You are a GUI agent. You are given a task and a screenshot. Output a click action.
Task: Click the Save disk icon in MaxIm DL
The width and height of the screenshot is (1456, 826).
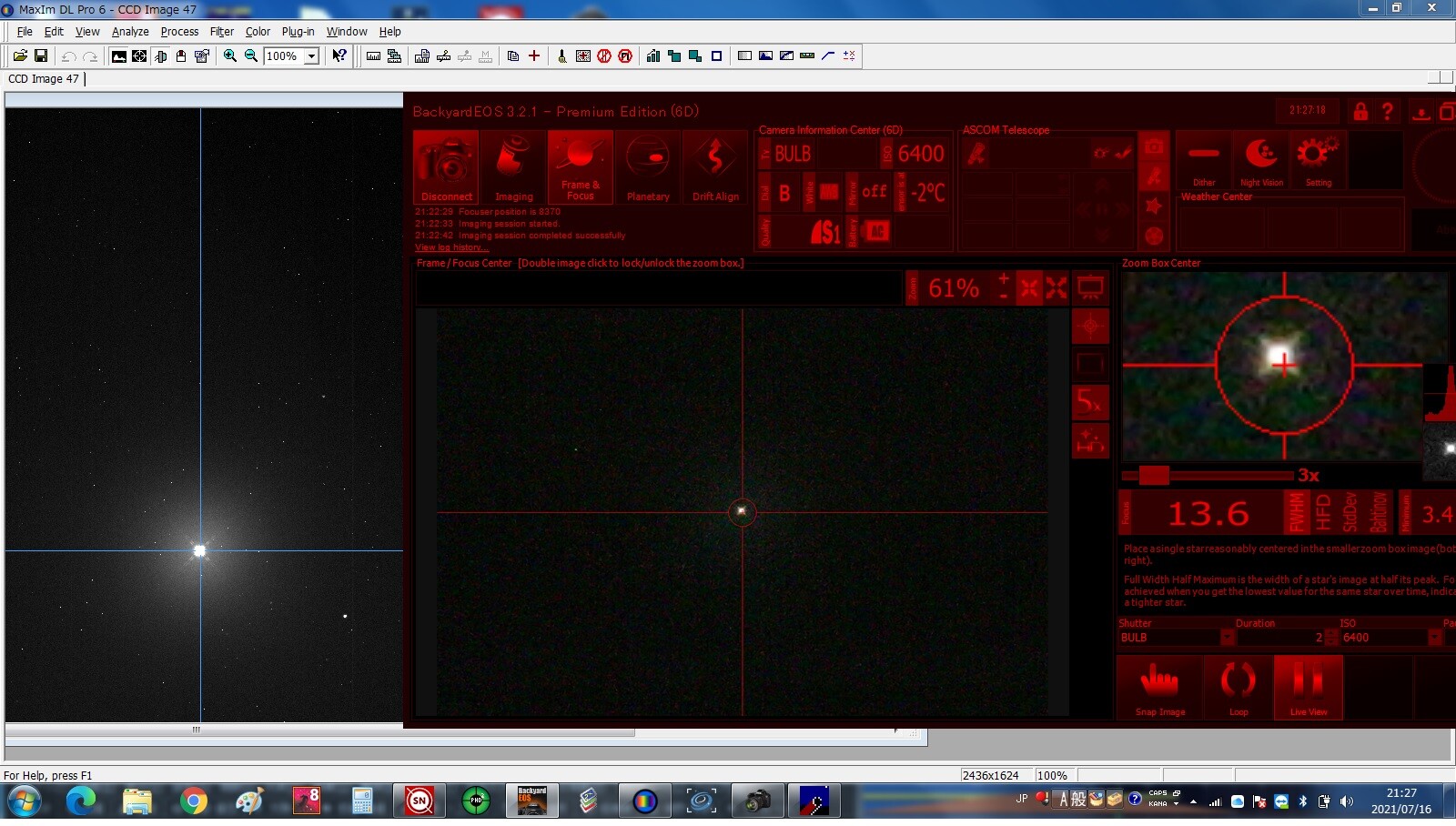41,56
